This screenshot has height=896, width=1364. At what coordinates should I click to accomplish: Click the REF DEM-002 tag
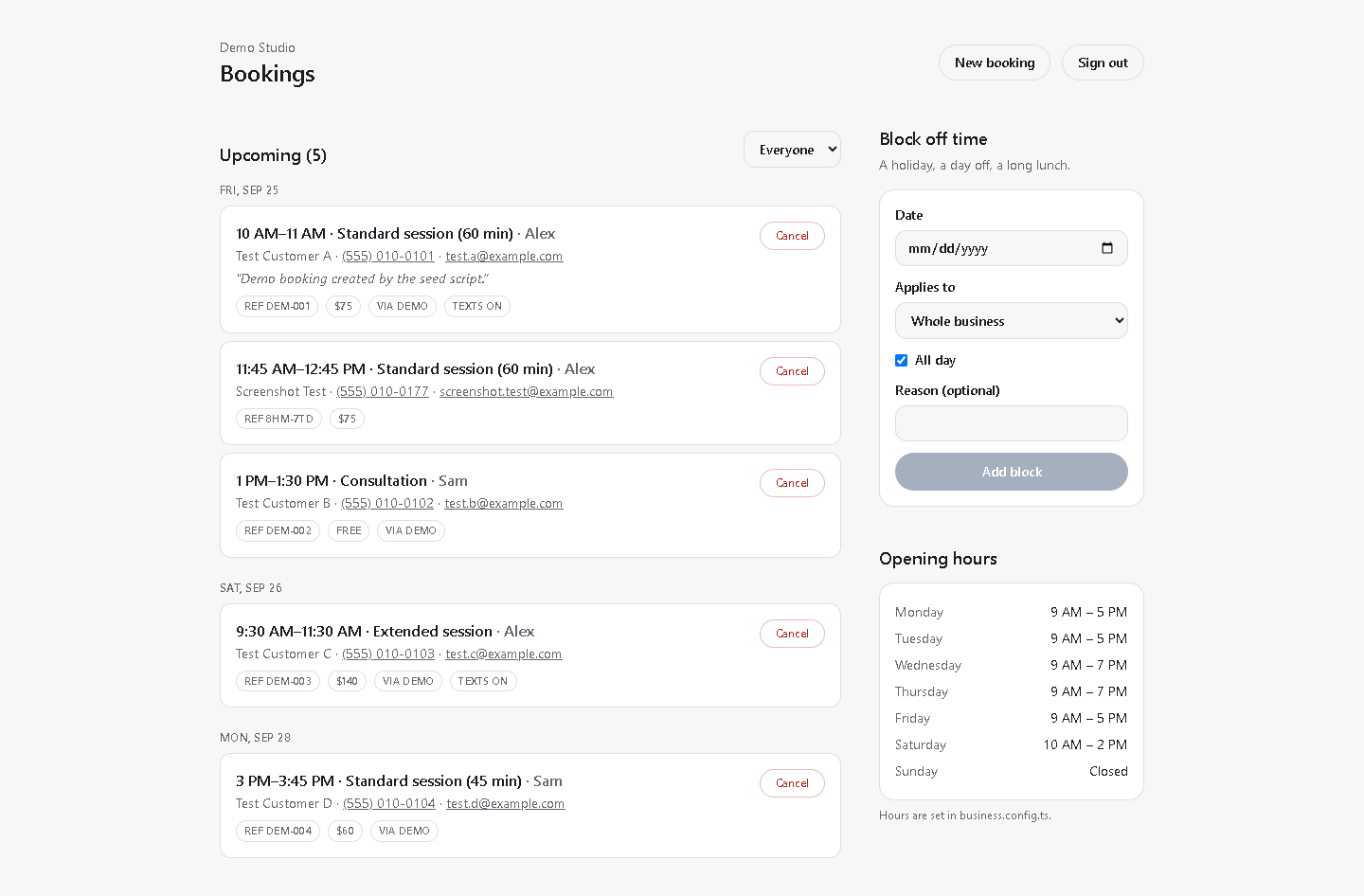[x=278, y=530]
